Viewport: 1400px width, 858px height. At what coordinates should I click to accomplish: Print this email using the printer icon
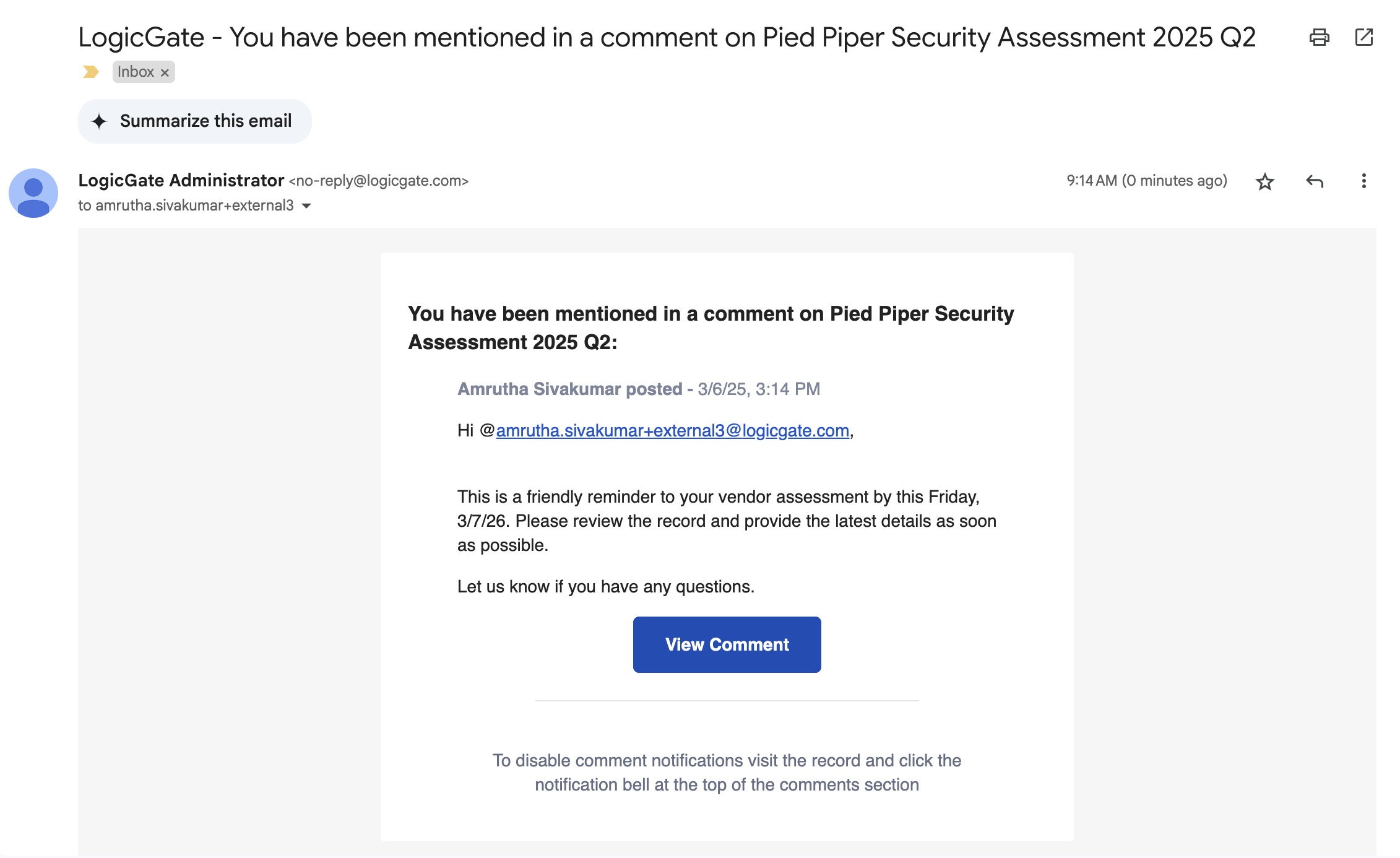(1319, 38)
